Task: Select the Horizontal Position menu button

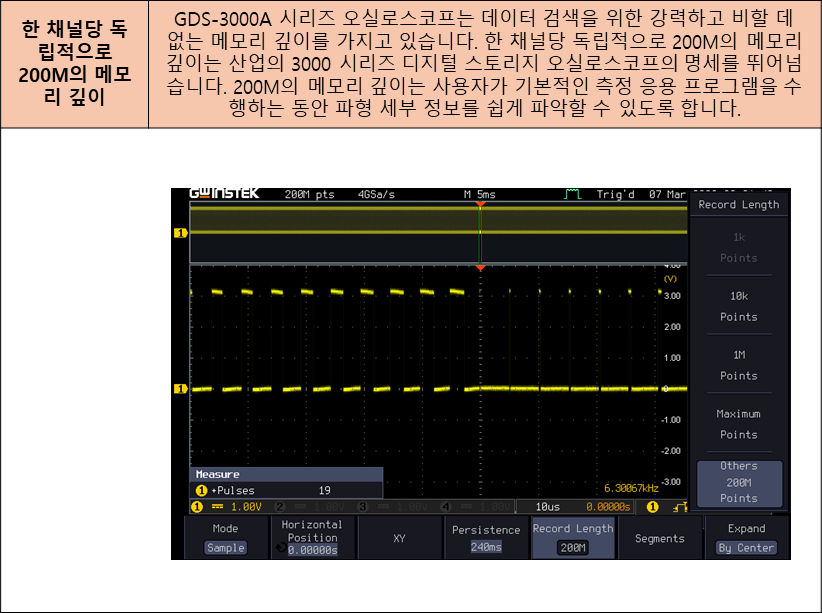Action: (312, 538)
